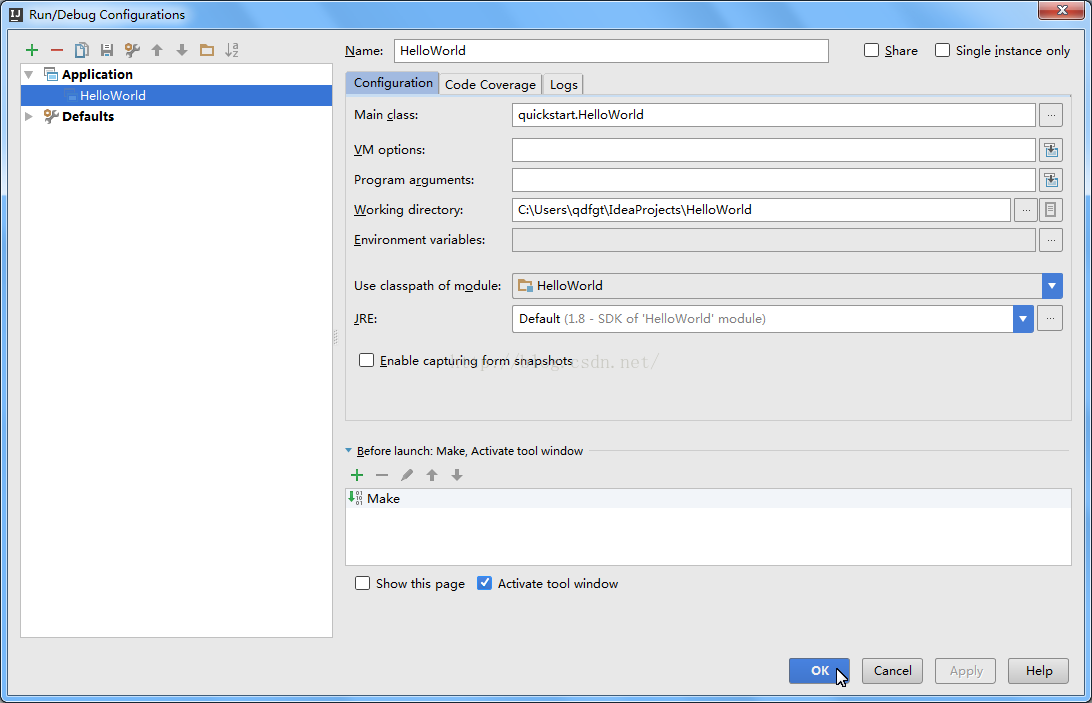The image size is (1092, 703).
Task: Click into the Program arguments text field
Action: [x=773, y=180]
